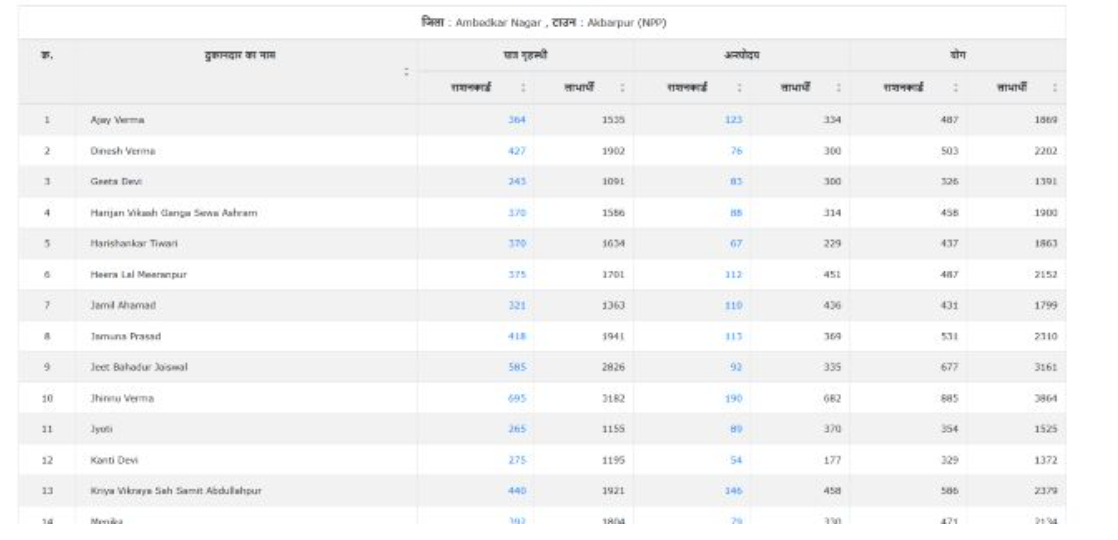Sort by पात्र गृहस्थी लाभार्थी column icon
Viewport: 1118px width, 540px height.
point(623,88)
